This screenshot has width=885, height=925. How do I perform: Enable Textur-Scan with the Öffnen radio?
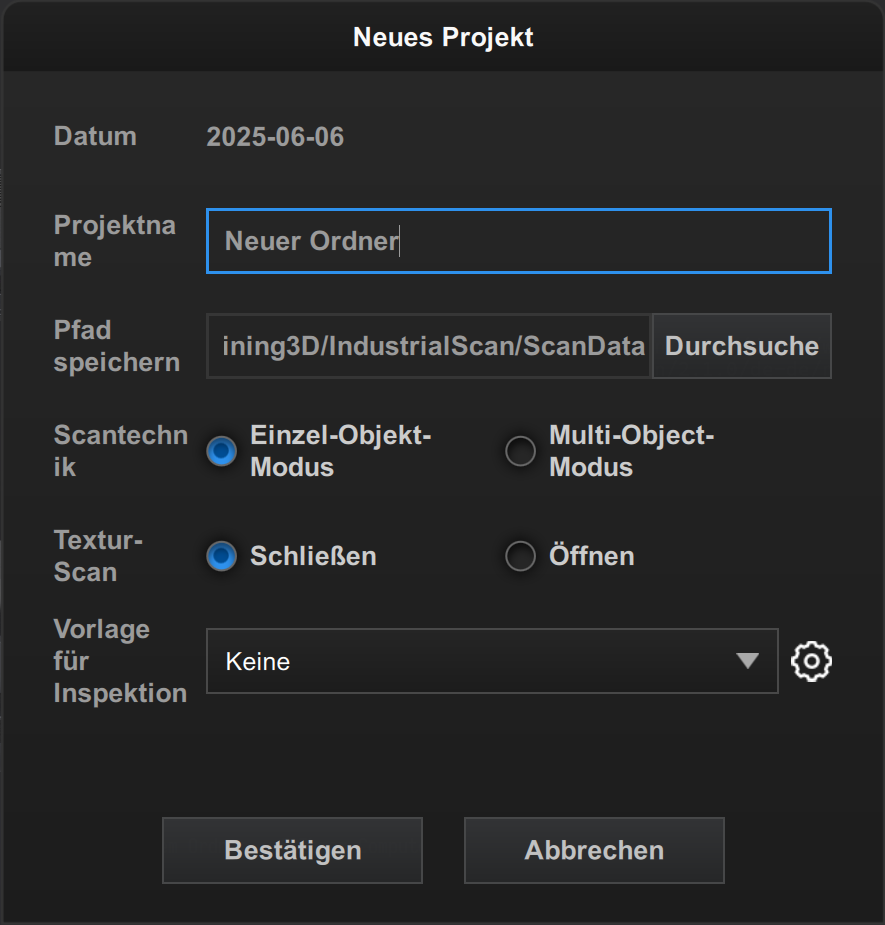click(x=520, y=556)
